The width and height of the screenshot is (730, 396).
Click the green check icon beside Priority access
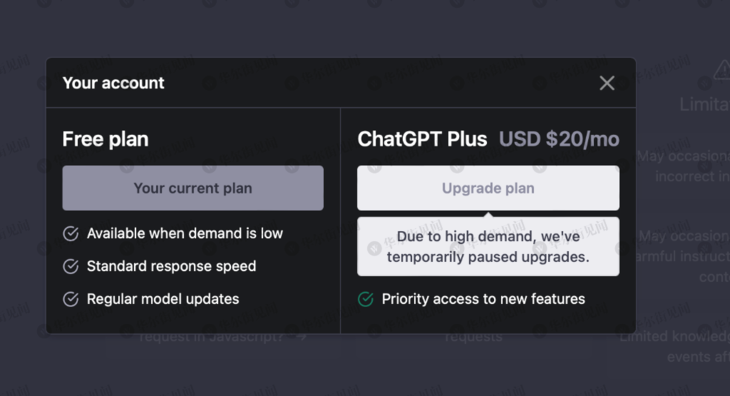pos(366,299)
